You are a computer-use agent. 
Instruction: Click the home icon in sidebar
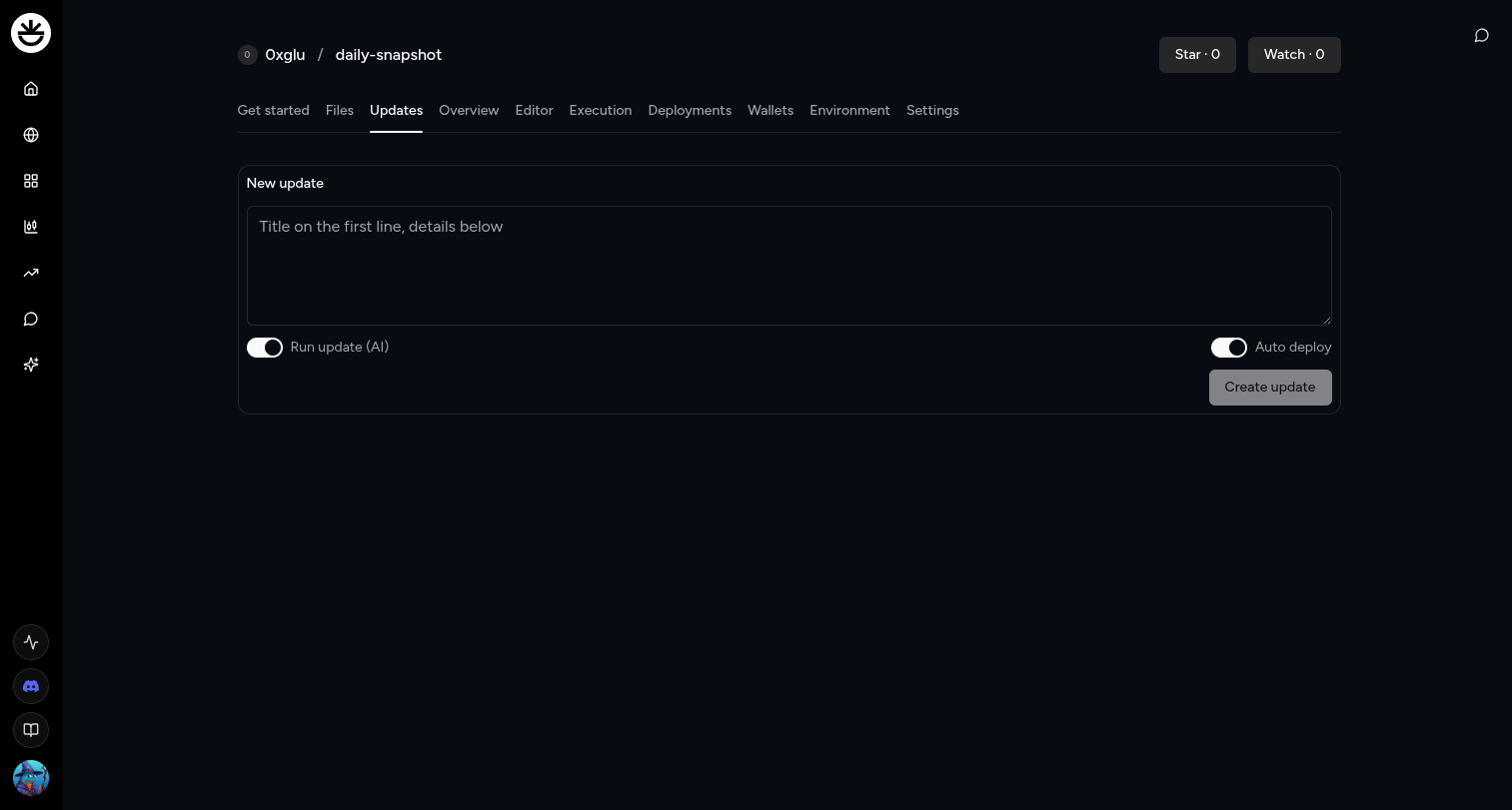[x=31, y=89]
